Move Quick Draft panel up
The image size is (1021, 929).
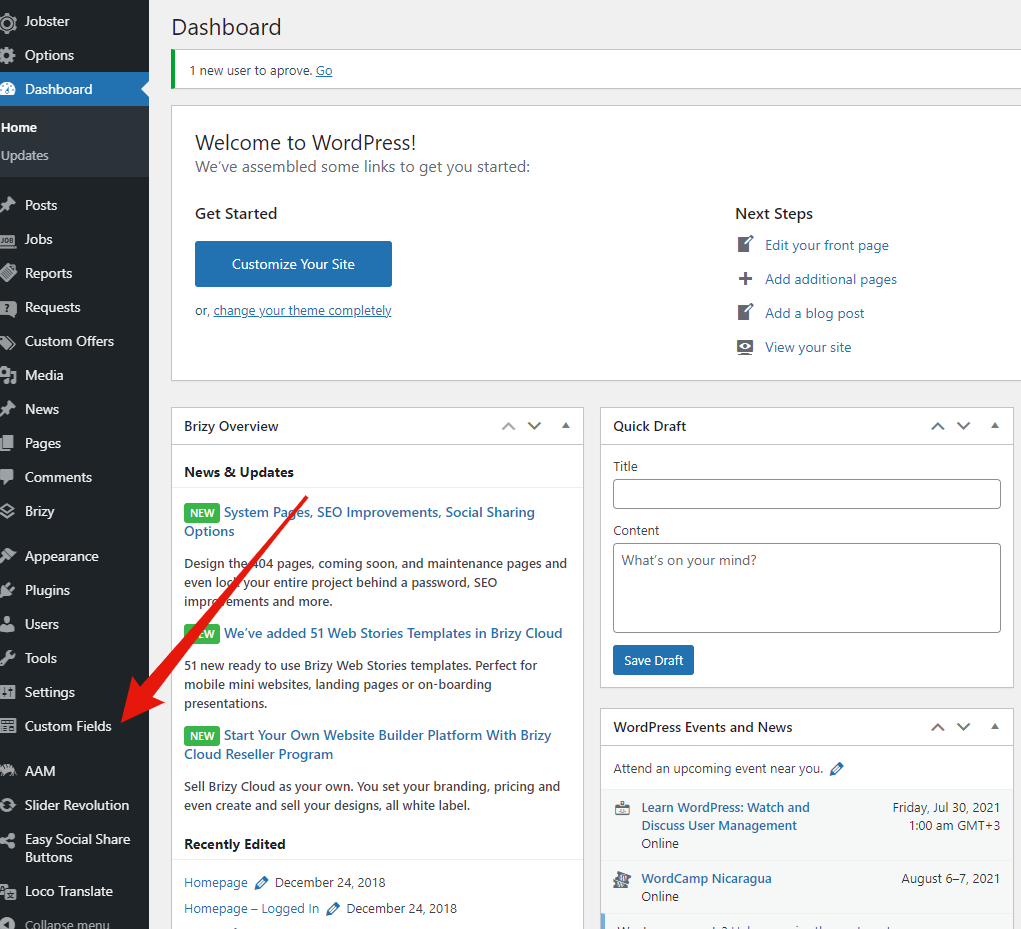938,426
